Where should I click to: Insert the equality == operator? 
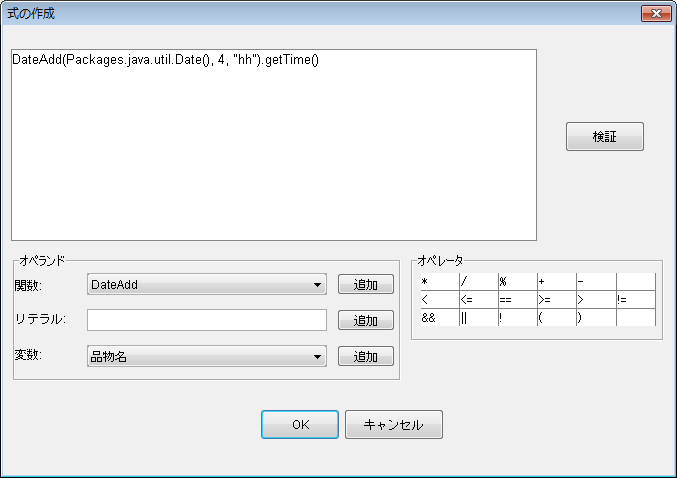[x=518, y=300]
